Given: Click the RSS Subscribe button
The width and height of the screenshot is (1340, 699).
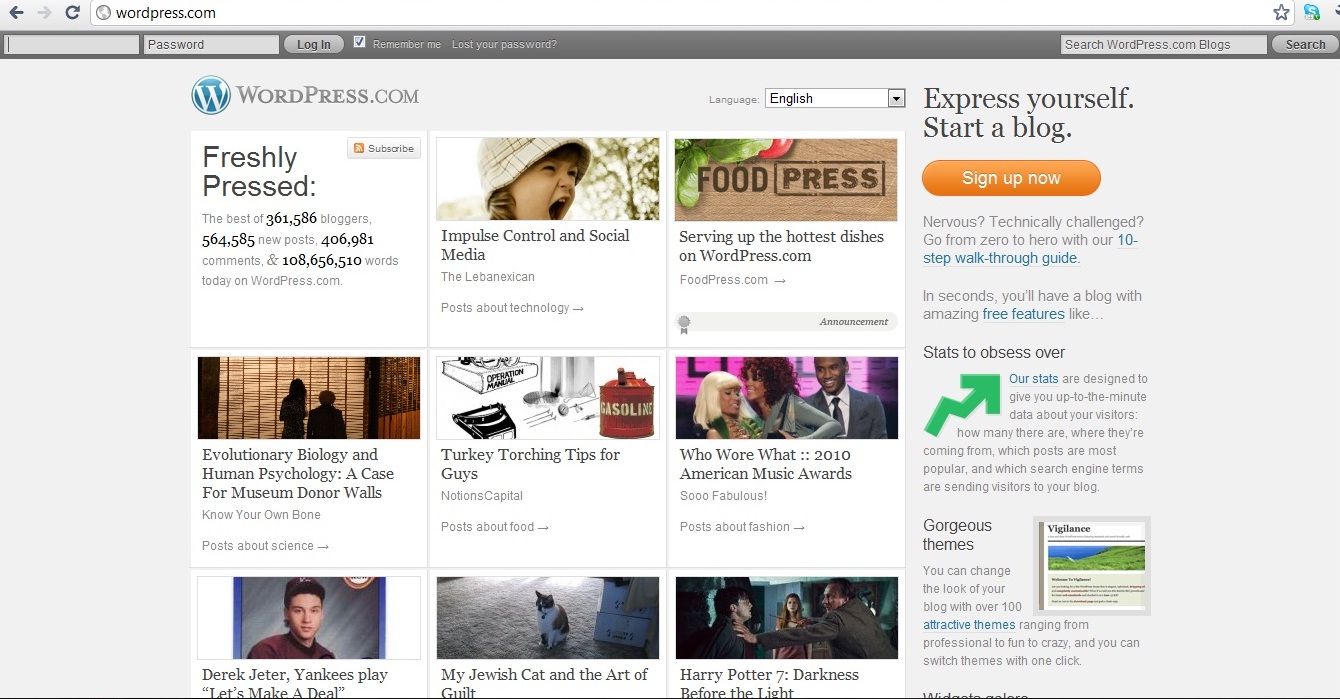Looking at the screenshot, I should pos(384,148).
